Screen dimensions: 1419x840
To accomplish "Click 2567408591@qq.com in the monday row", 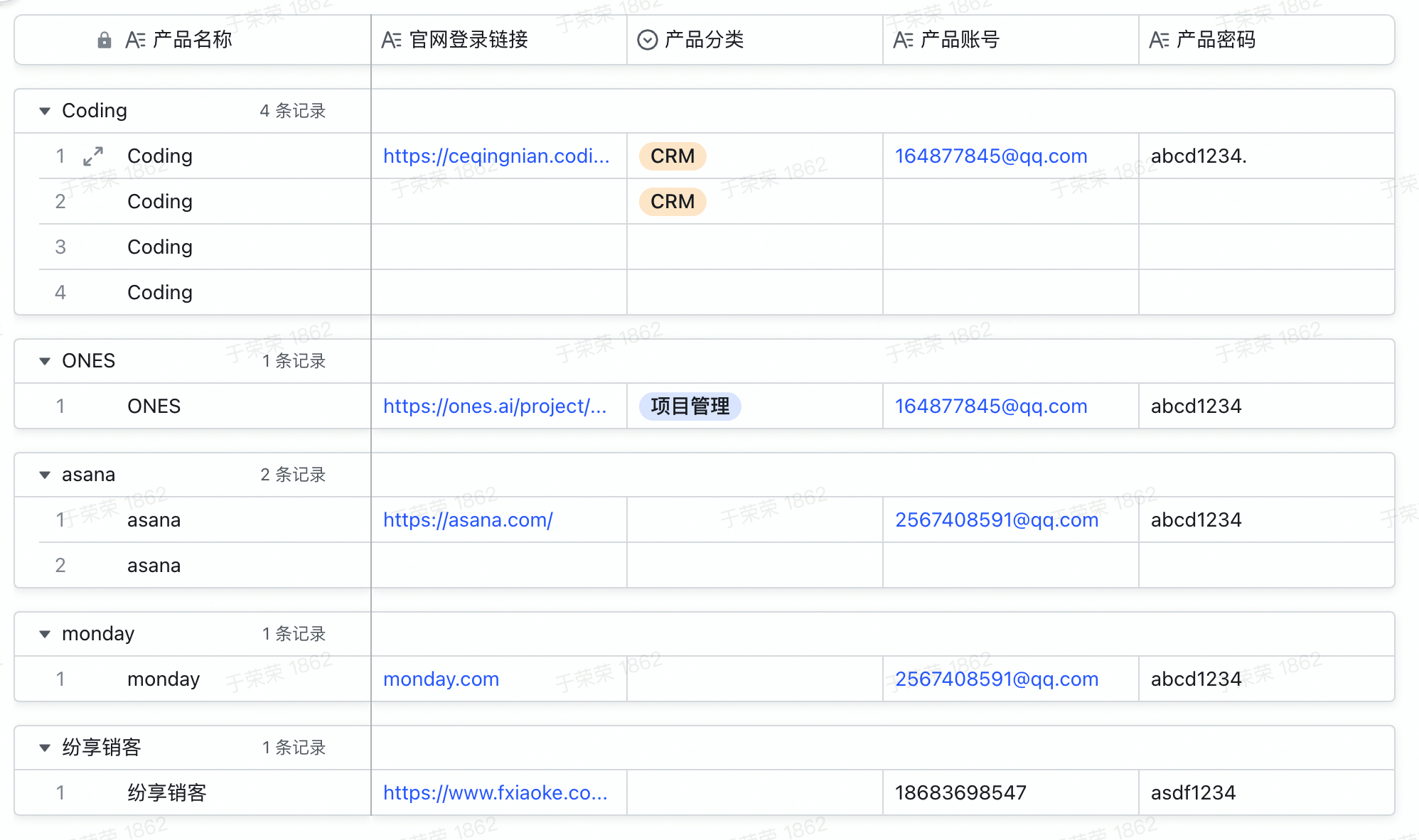I will pyautogui.click(x=997, y=679).
